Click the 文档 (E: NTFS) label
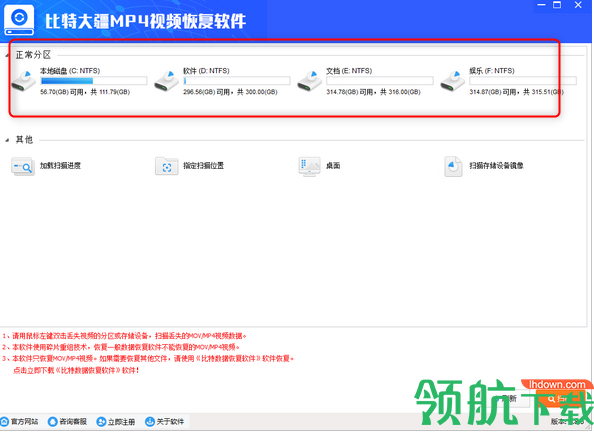The width and height of the screenshot is (594, 432). (x=349, y=71)
